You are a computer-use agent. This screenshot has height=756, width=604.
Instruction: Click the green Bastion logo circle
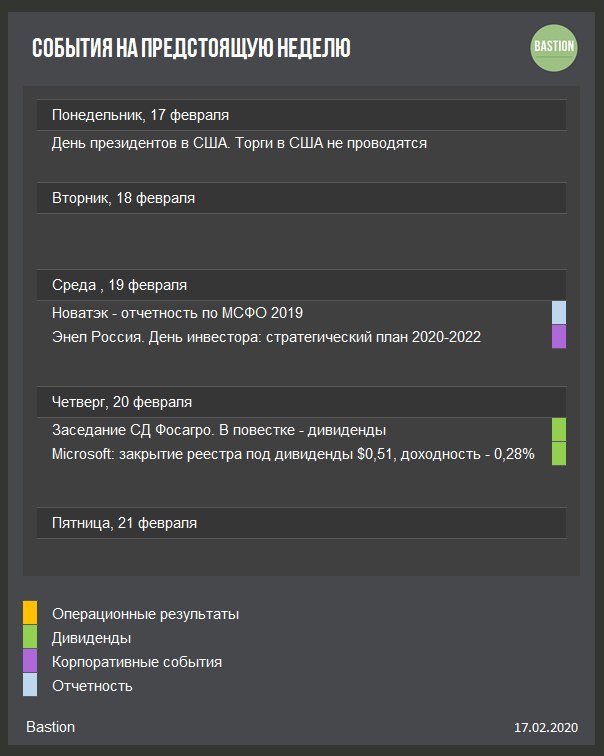[x=553, y=48]
